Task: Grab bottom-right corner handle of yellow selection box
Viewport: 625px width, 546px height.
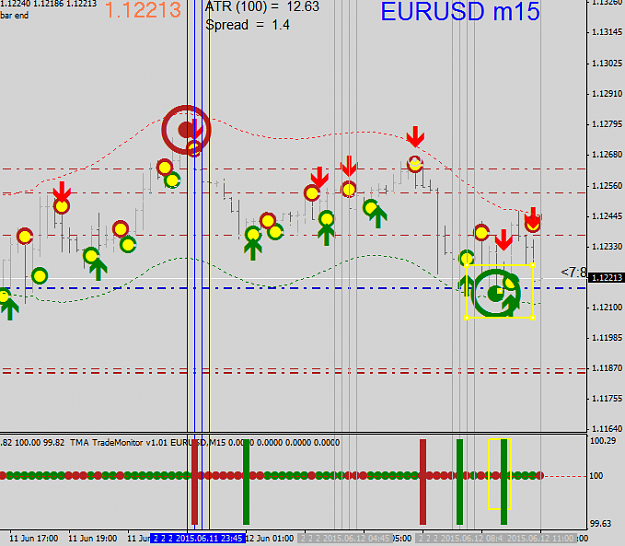Action: coord(533,318)
